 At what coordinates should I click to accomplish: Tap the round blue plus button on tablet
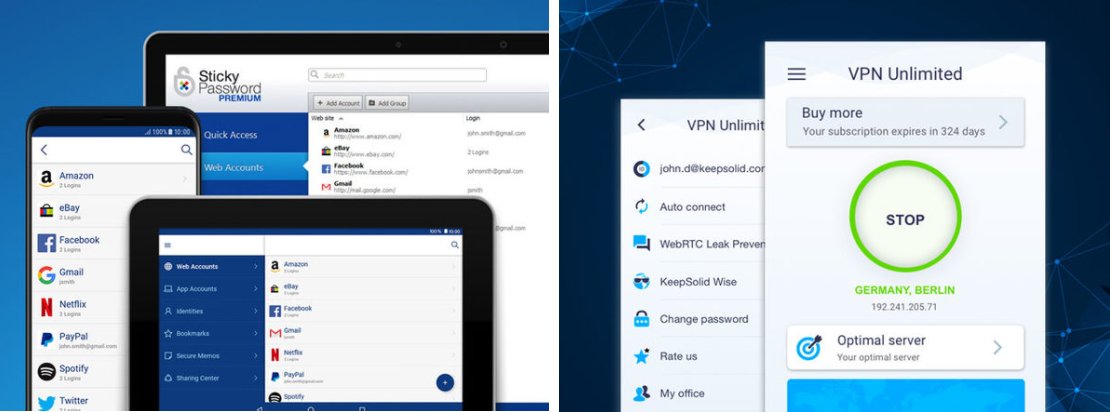click(x=445, y=383)
